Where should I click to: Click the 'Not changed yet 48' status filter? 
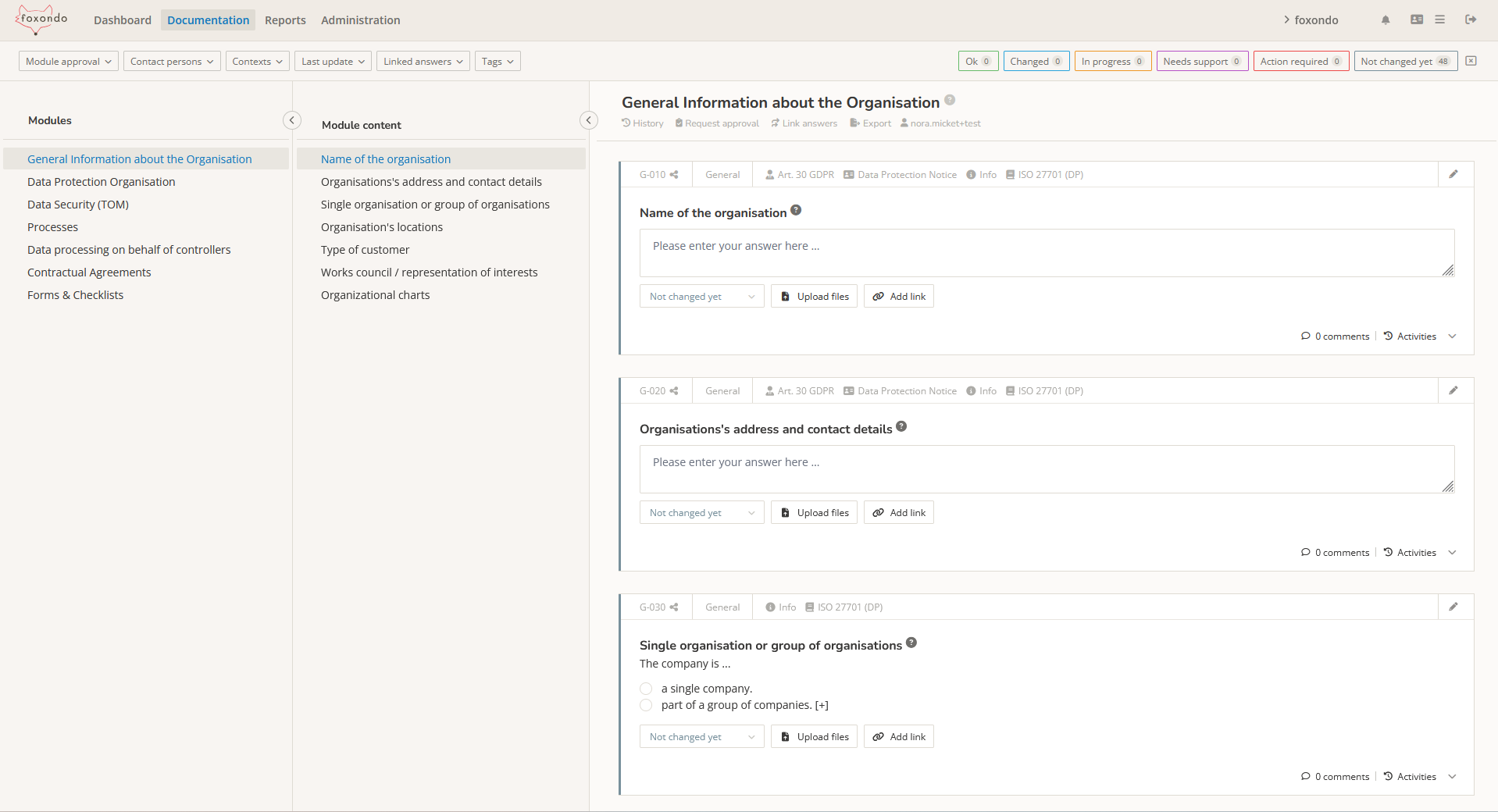coord(1404,61)
